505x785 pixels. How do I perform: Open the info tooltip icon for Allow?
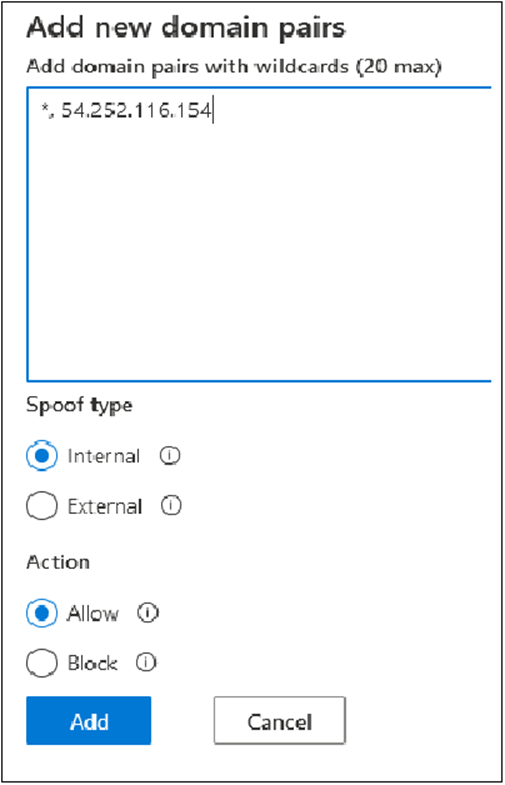tap(148, 612)
